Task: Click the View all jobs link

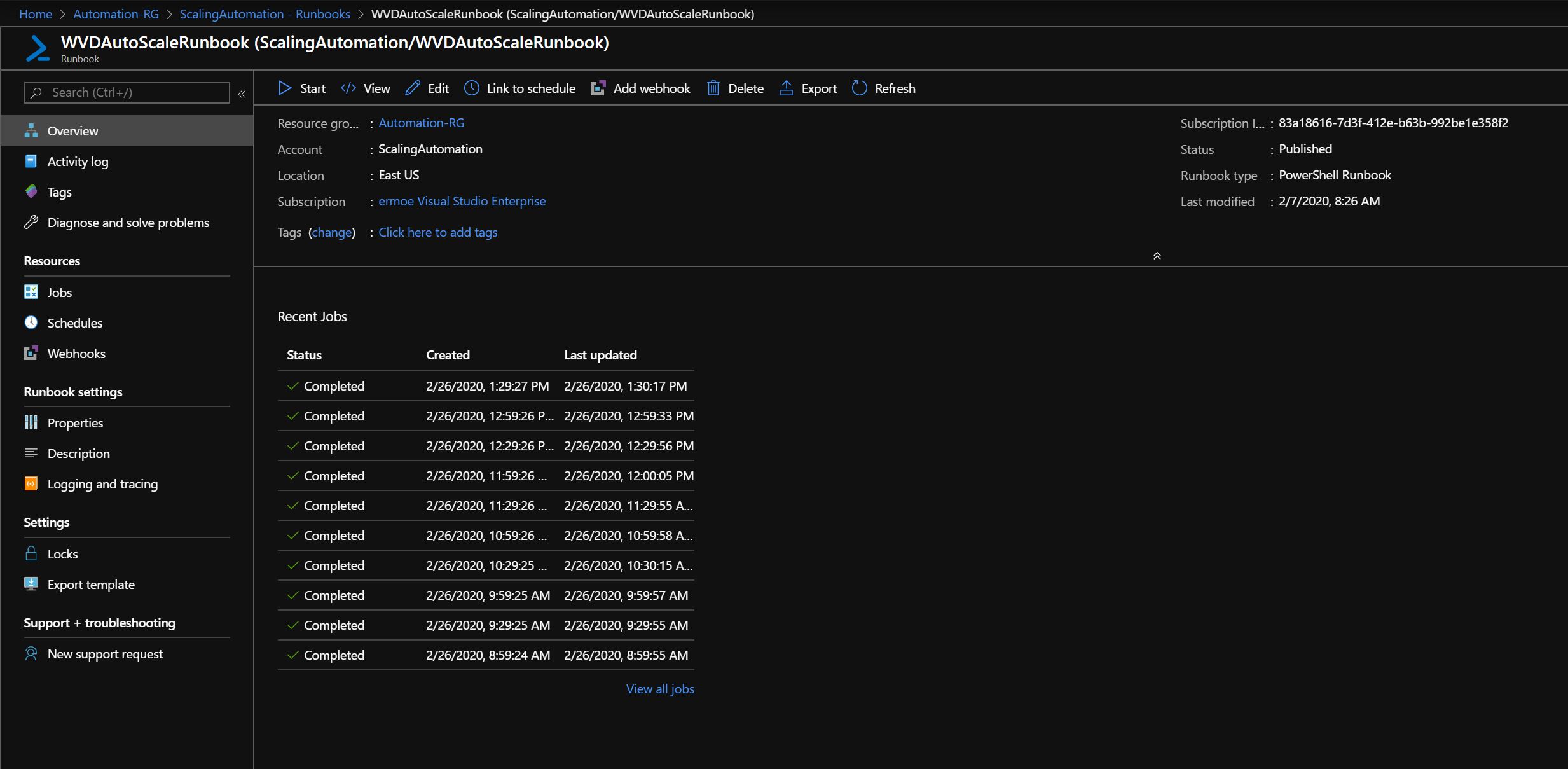Action: pyautogui.click(x=659, y=689)
